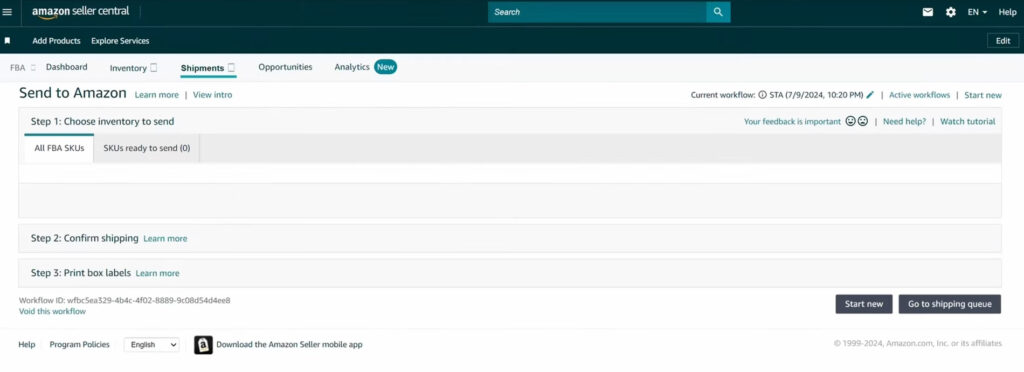Click the info icon beside STA workflow
The height and width of the screenshot is (372, 1024).
click(x=762, y=95)
